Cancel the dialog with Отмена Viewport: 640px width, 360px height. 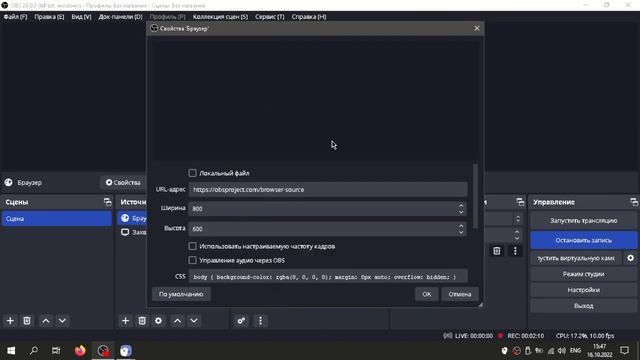460,294
